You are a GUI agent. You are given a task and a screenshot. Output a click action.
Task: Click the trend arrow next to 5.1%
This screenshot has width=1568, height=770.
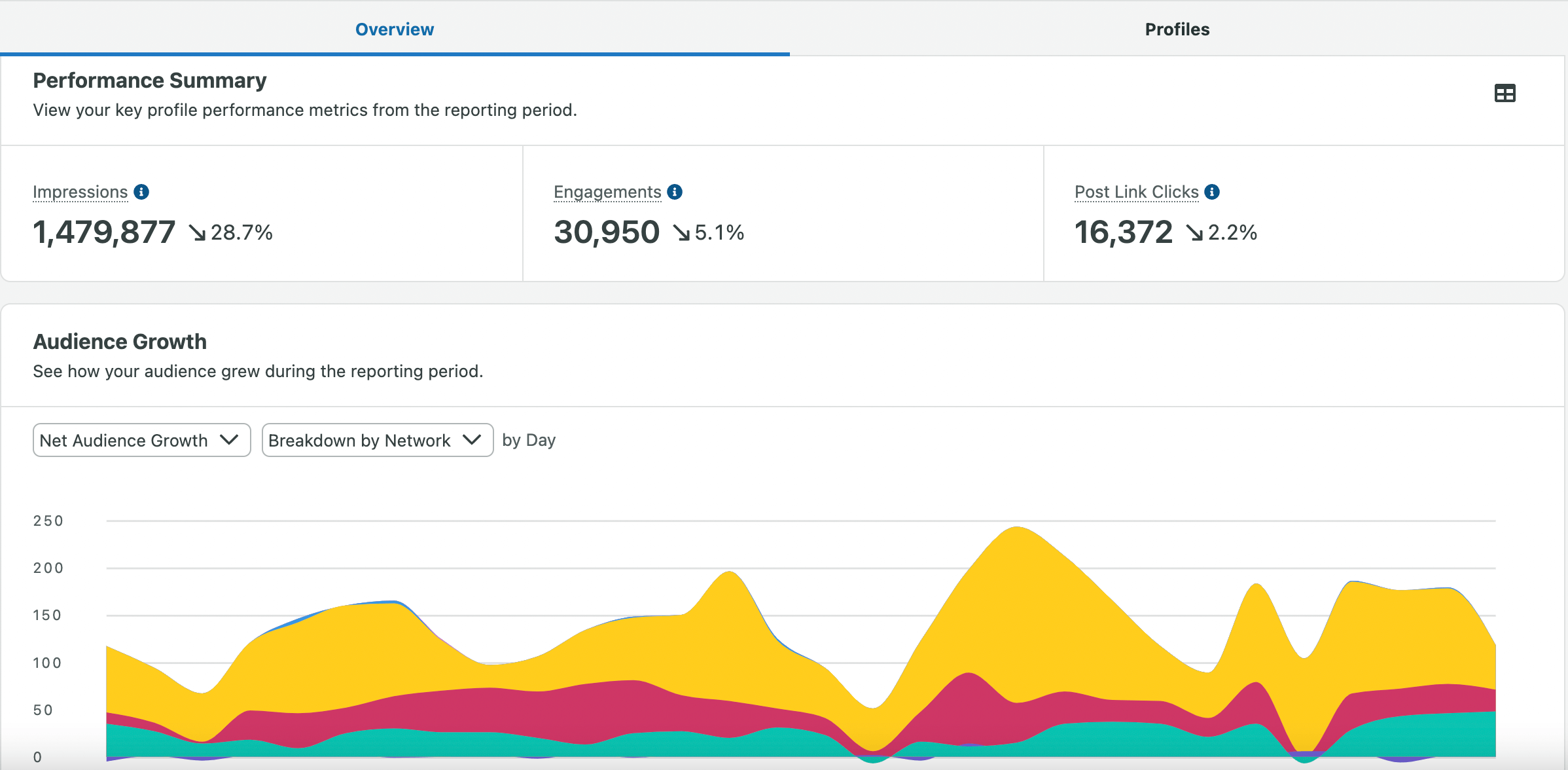681,233
